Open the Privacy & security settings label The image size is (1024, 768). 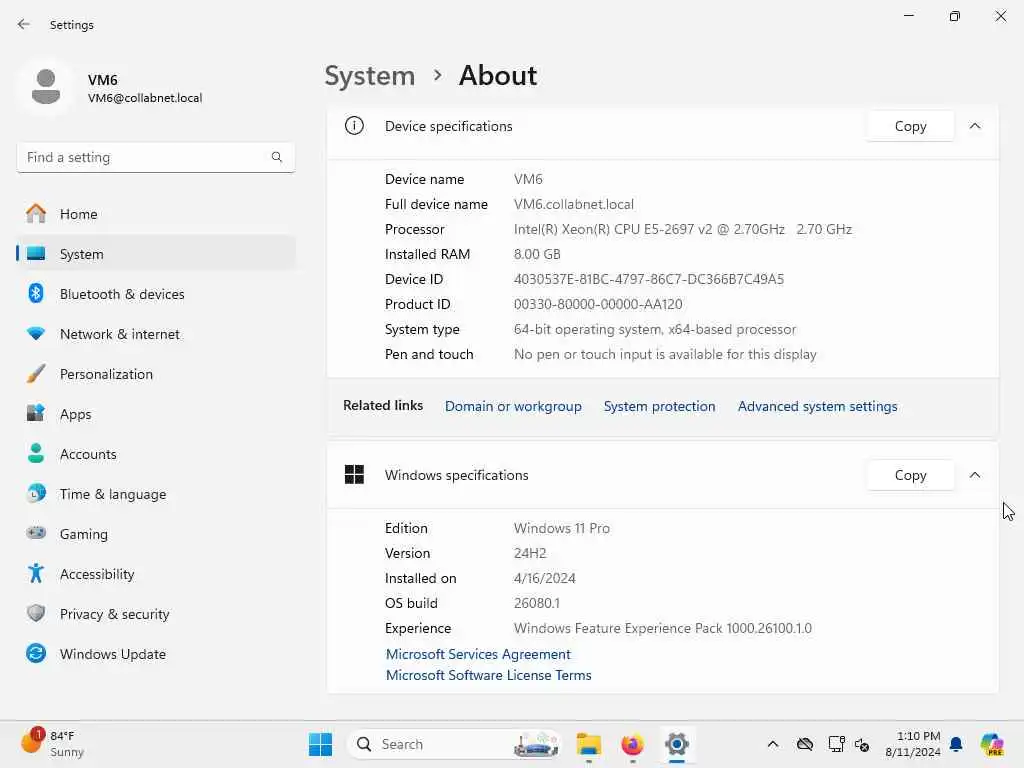point(114,614)
